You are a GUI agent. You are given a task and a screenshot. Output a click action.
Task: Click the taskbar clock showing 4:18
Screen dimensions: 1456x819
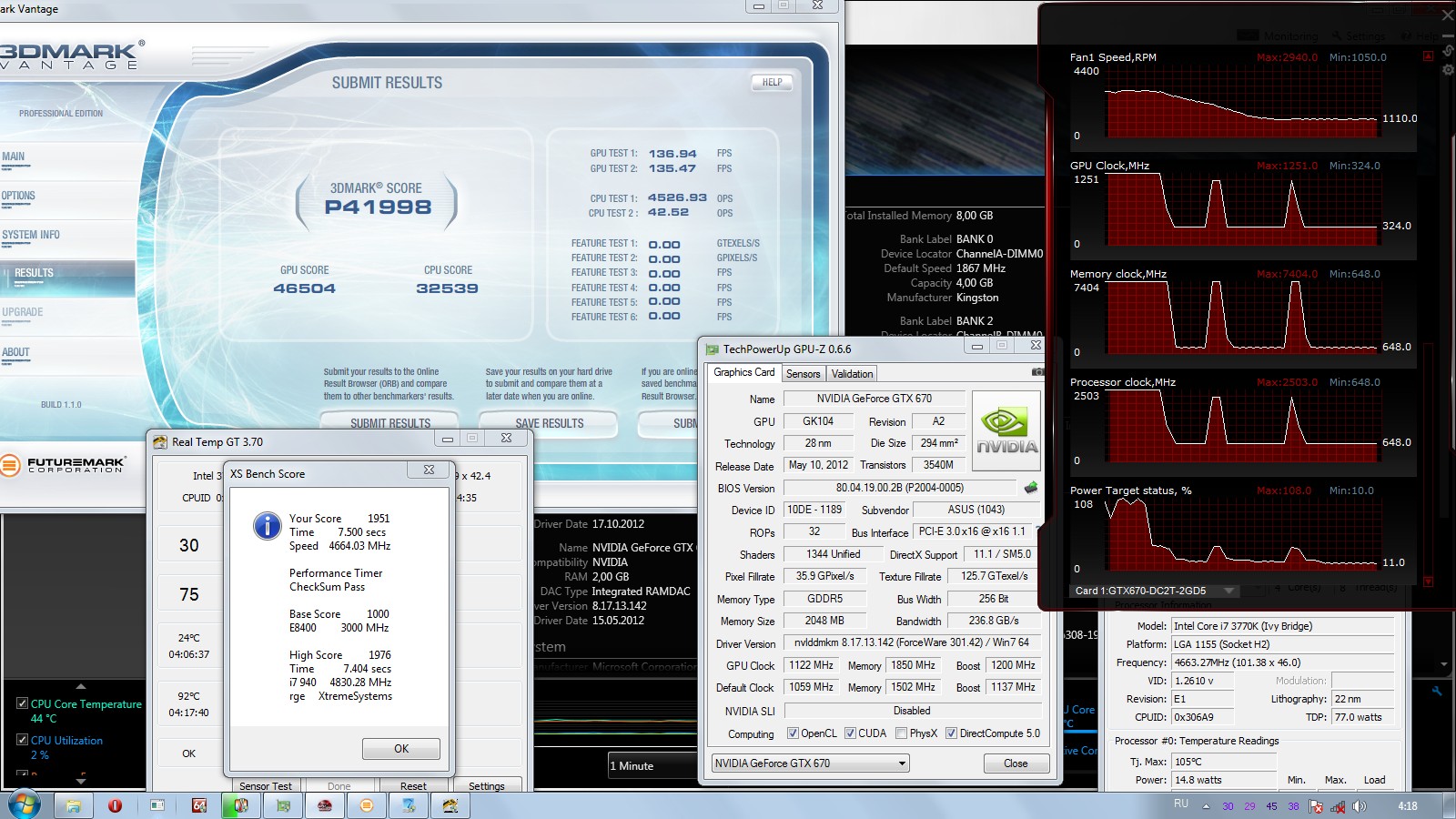click(x=1407, y=806)
